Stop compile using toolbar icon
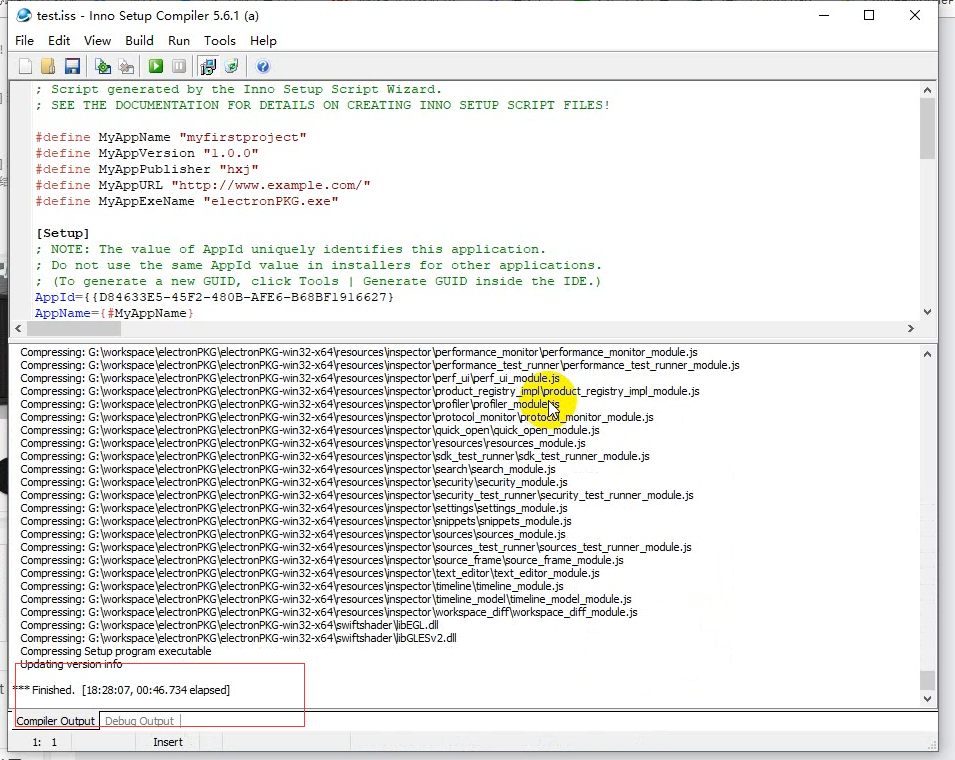The height and width of the screenshot is (760, 955). click(x=126, y=66)
